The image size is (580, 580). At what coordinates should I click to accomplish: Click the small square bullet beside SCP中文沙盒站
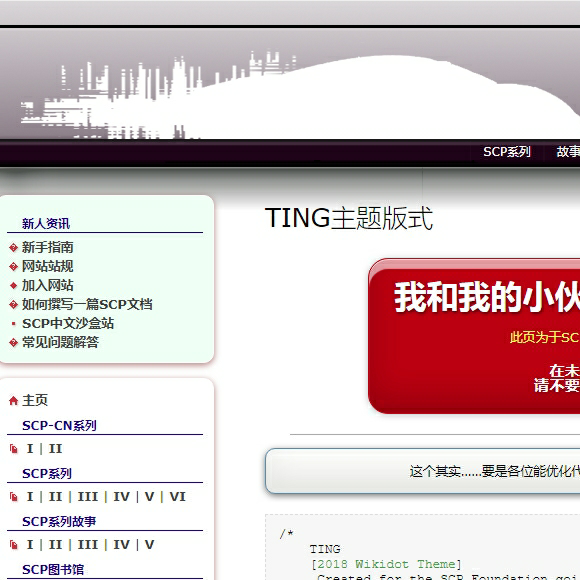point(14,324)
